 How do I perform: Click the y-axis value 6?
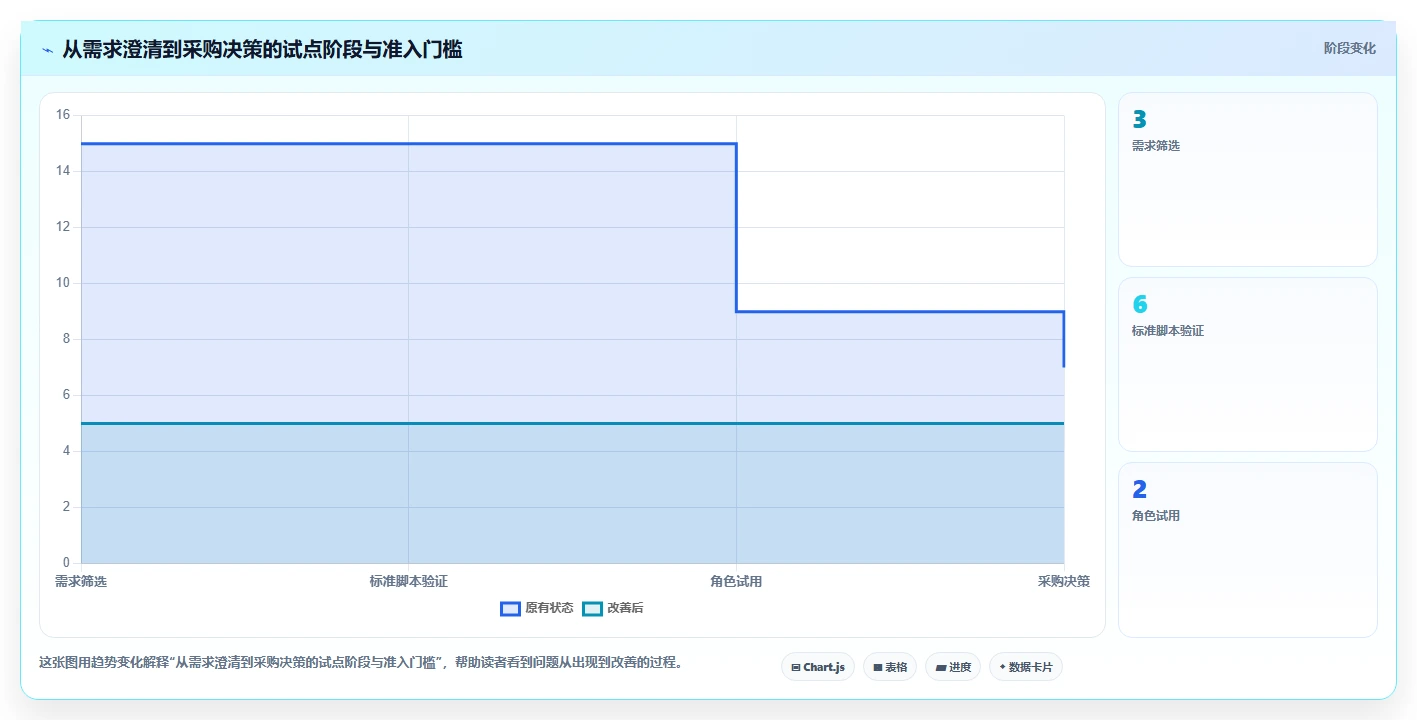(x=66, y=395)
